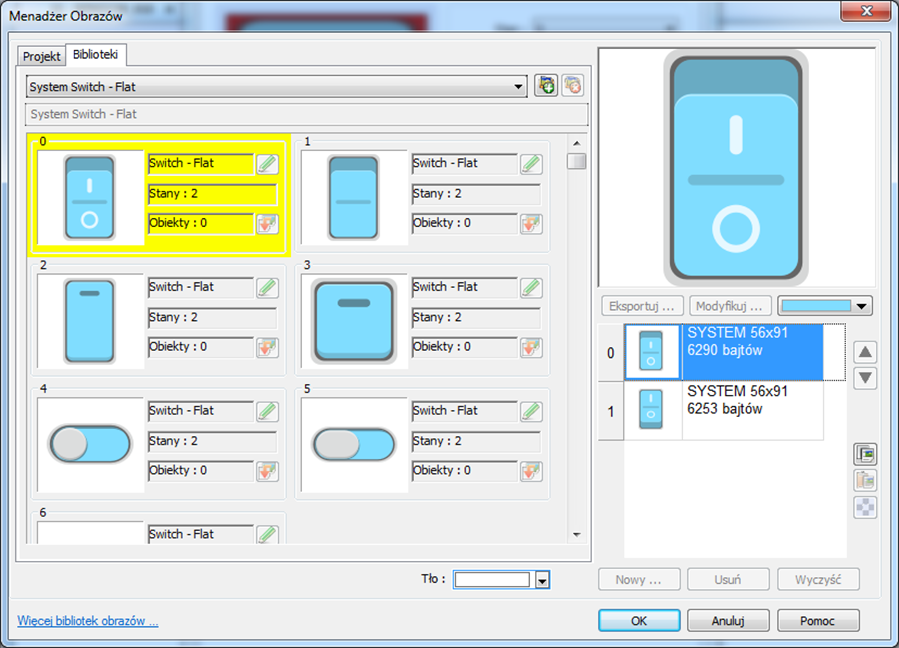This screenshot has width=899, height=648.
Task: Select the image 3 square switch thumbnail
Action: tap(354, 322)
